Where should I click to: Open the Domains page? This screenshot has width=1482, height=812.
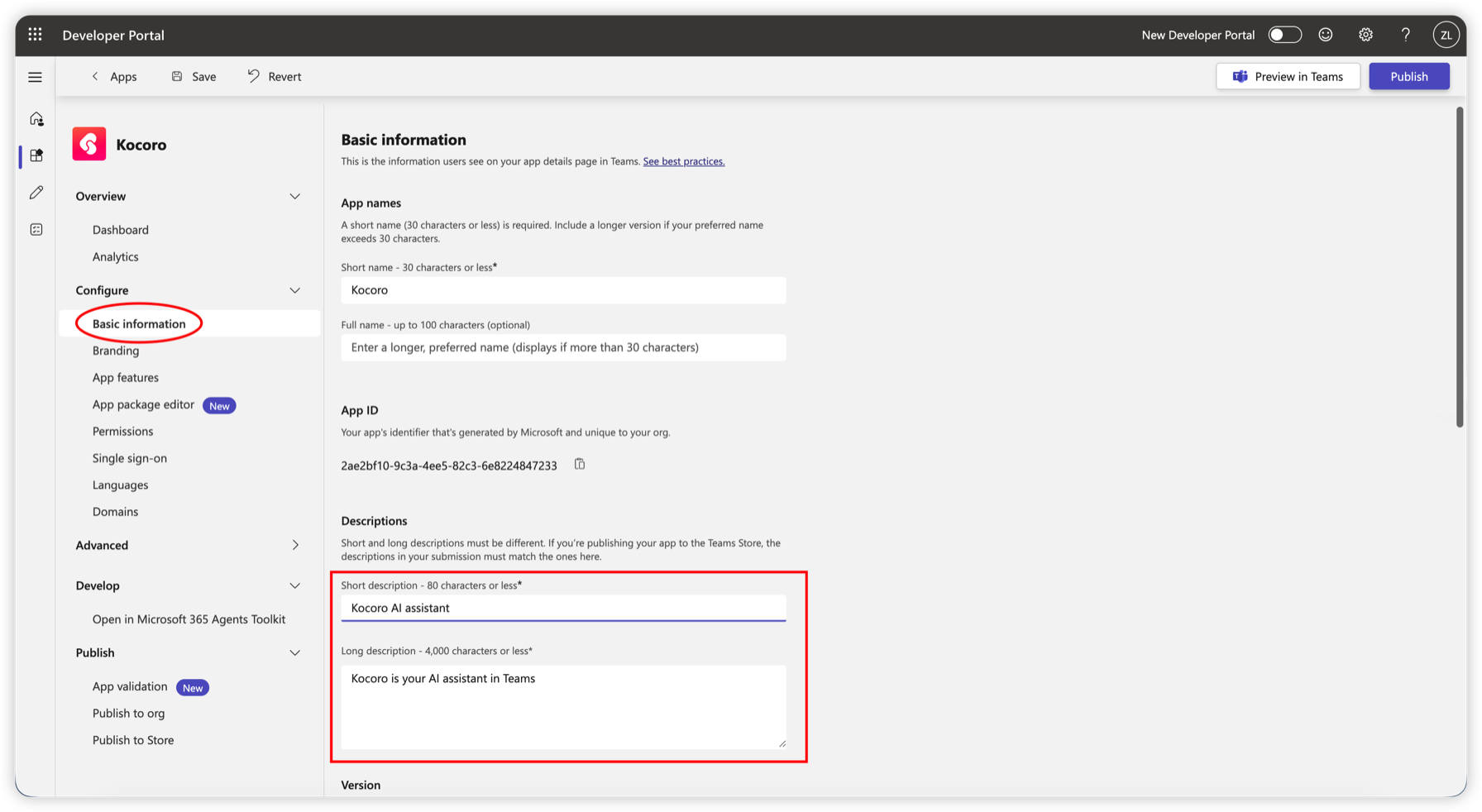point(115,512)
